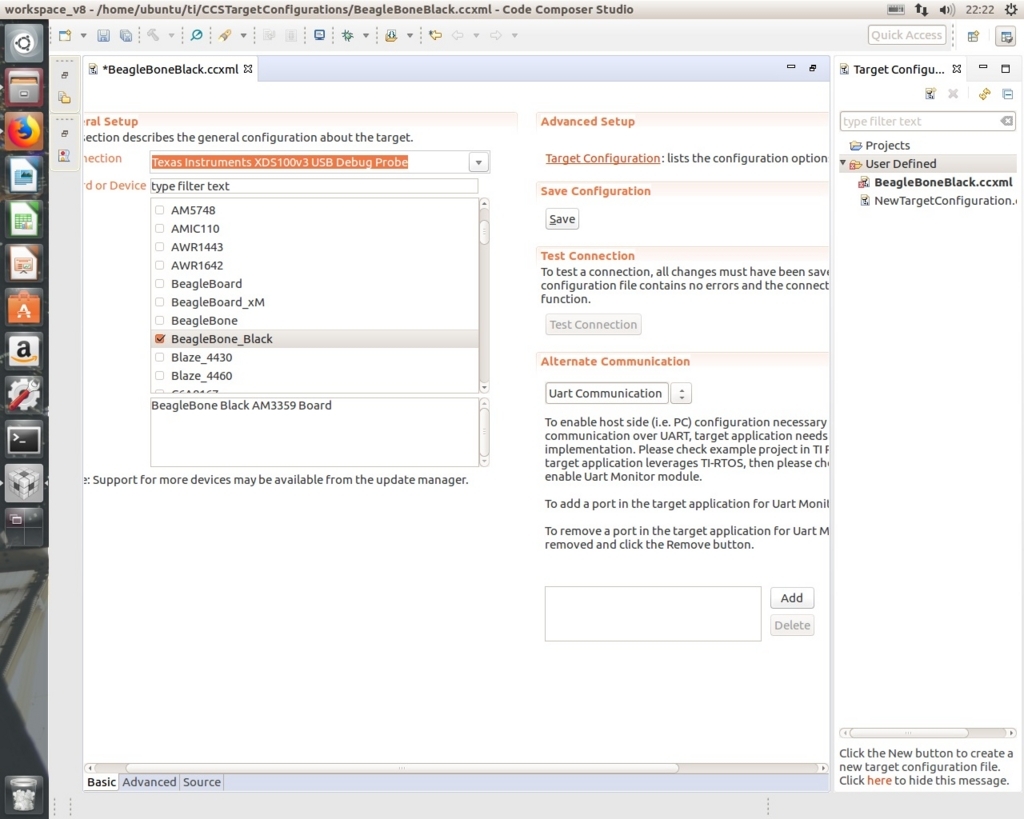
Task: Click the Open Perspective icon
Action: [x=973, y=36]
